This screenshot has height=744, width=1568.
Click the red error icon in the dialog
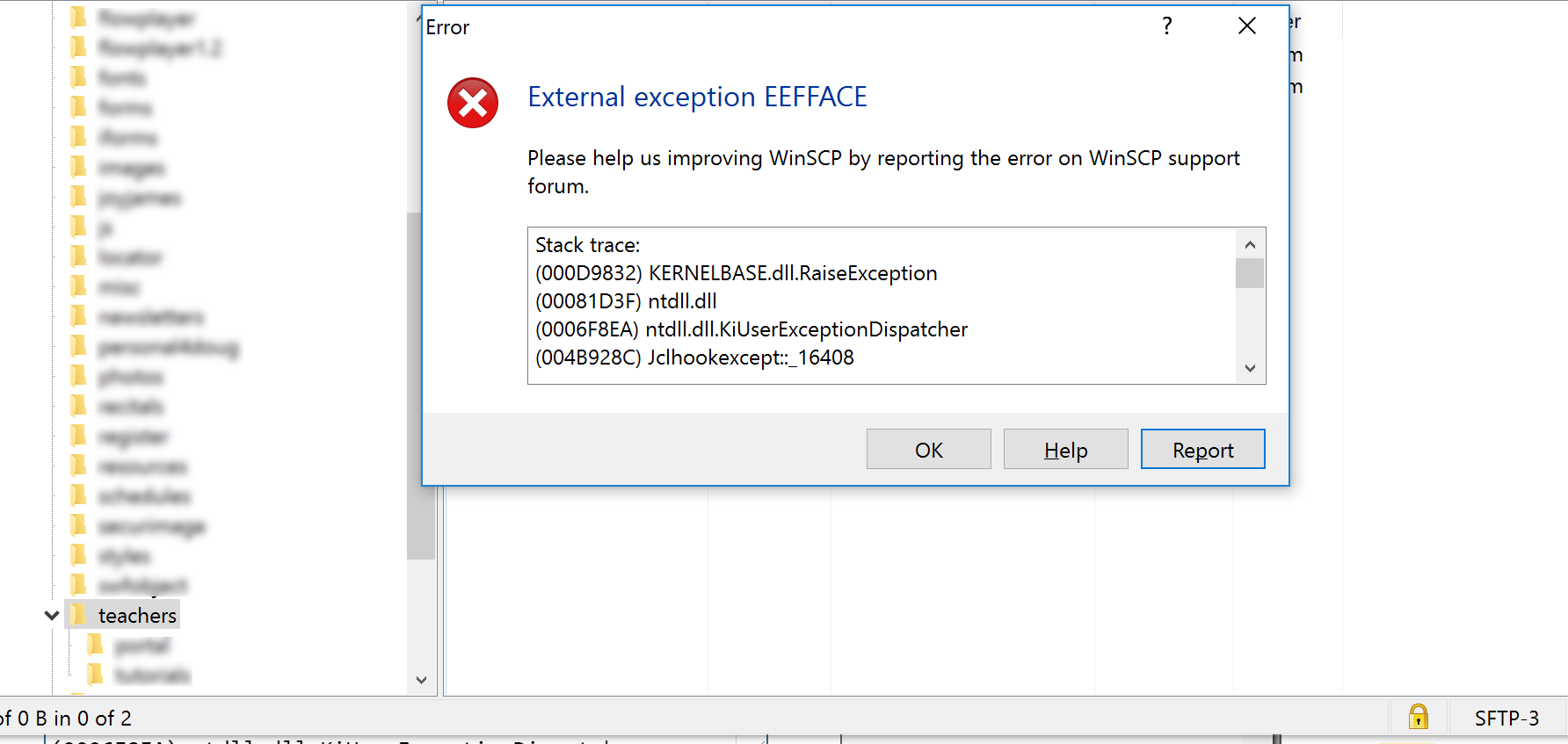[x=473, y=103]
